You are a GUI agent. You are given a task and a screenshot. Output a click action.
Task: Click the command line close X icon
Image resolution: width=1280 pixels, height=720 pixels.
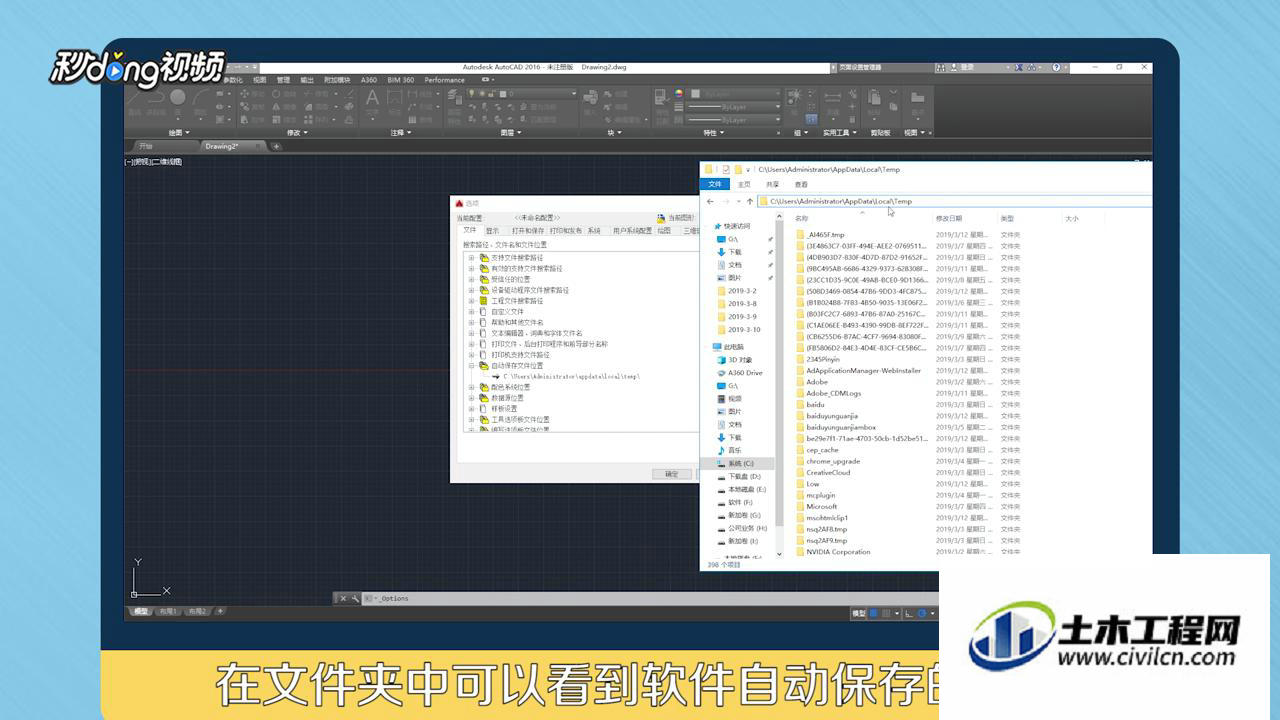coord(343,599)
